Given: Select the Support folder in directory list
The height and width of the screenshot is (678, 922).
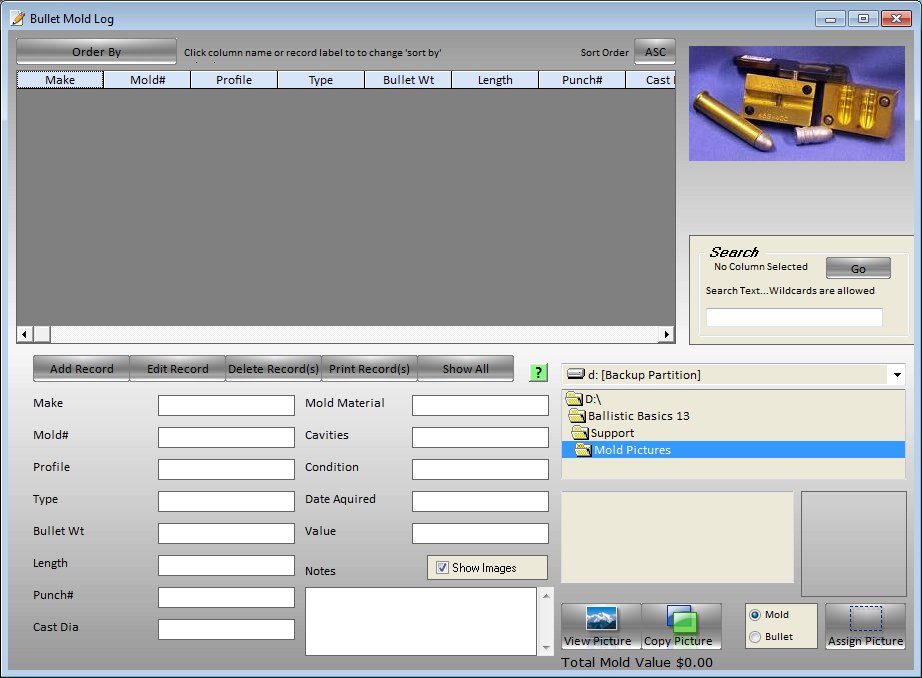Looking at the screenshot, I should coord(611,433).
